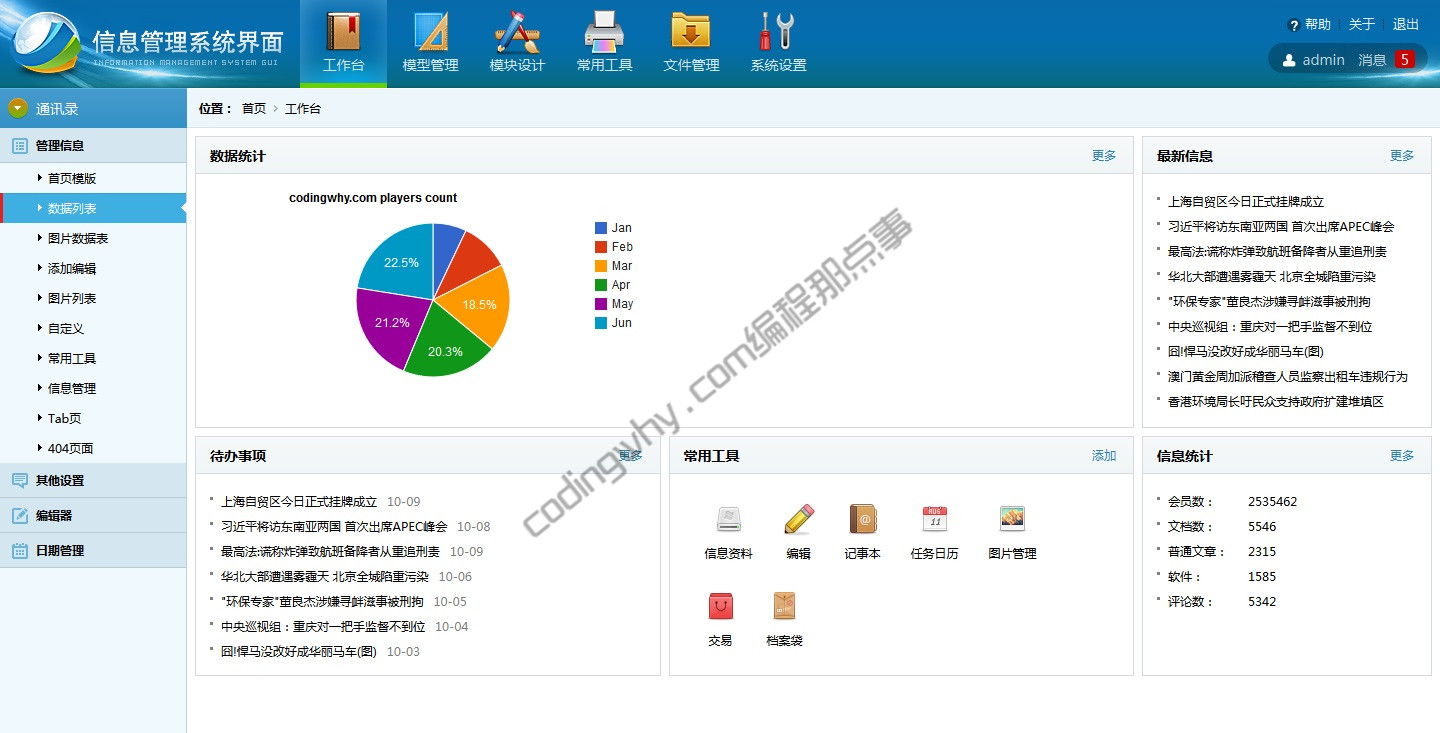Viewport: 1440px width, 733px height.
Task: Collapse the 通讯录 sidebar section
Action: (x=18, y=108)
